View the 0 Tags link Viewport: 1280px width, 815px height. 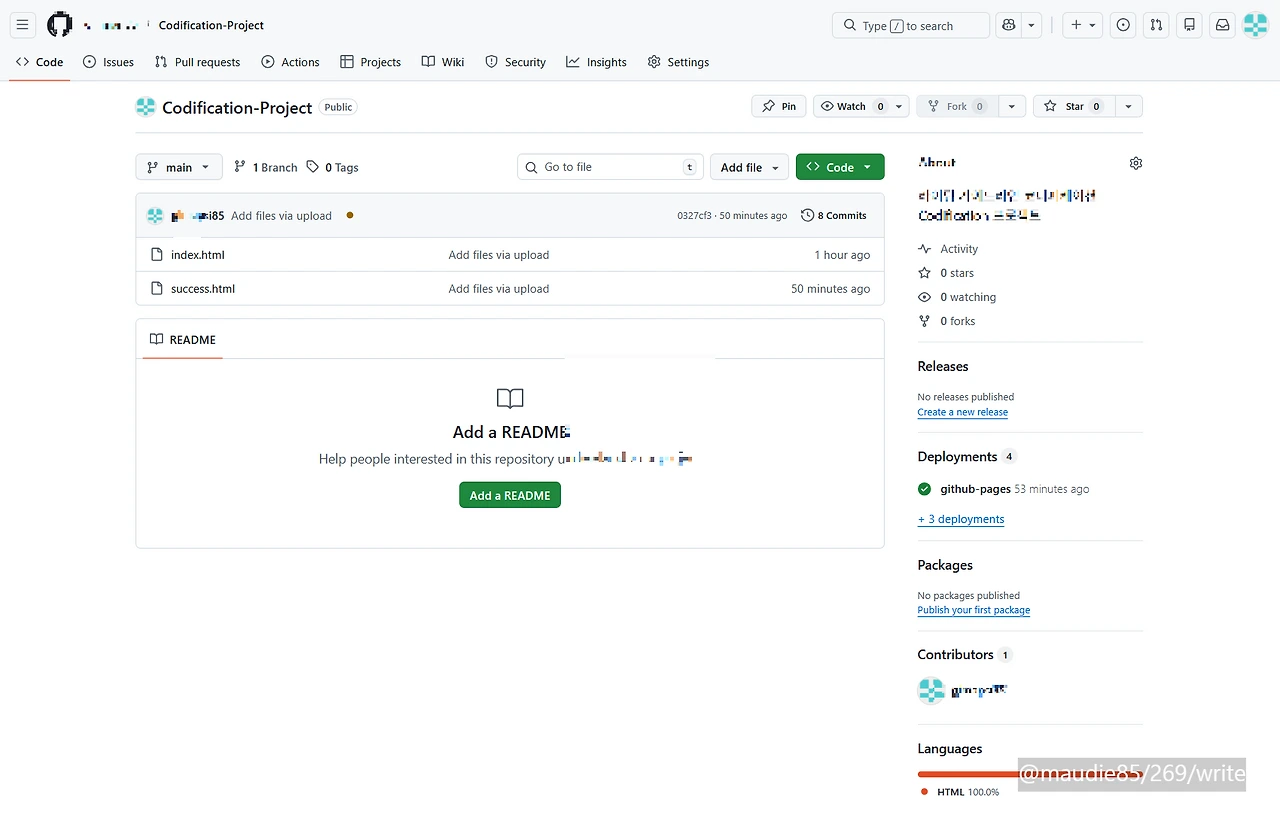pyautogui.click(x=333, y=167)
